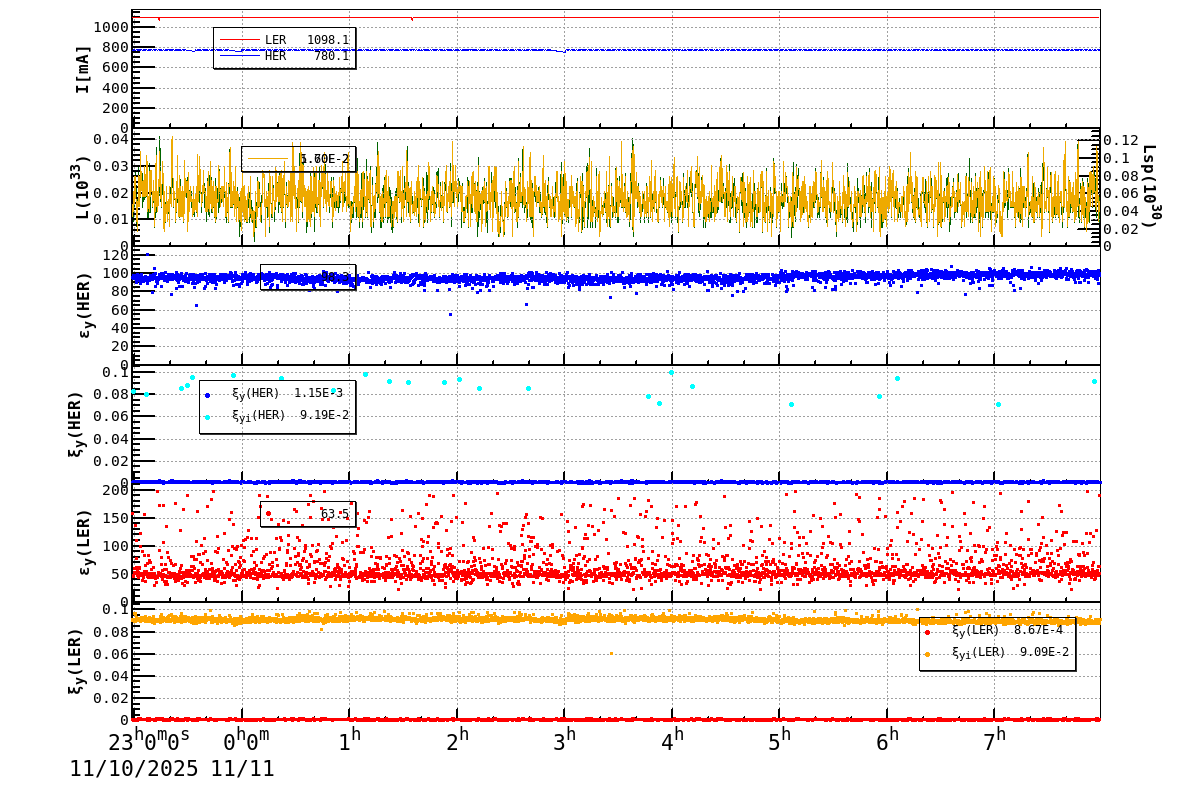Screen dimensions: 1200x798
Task: Click the 5h time axis tick label
Action: pos(779,741)
